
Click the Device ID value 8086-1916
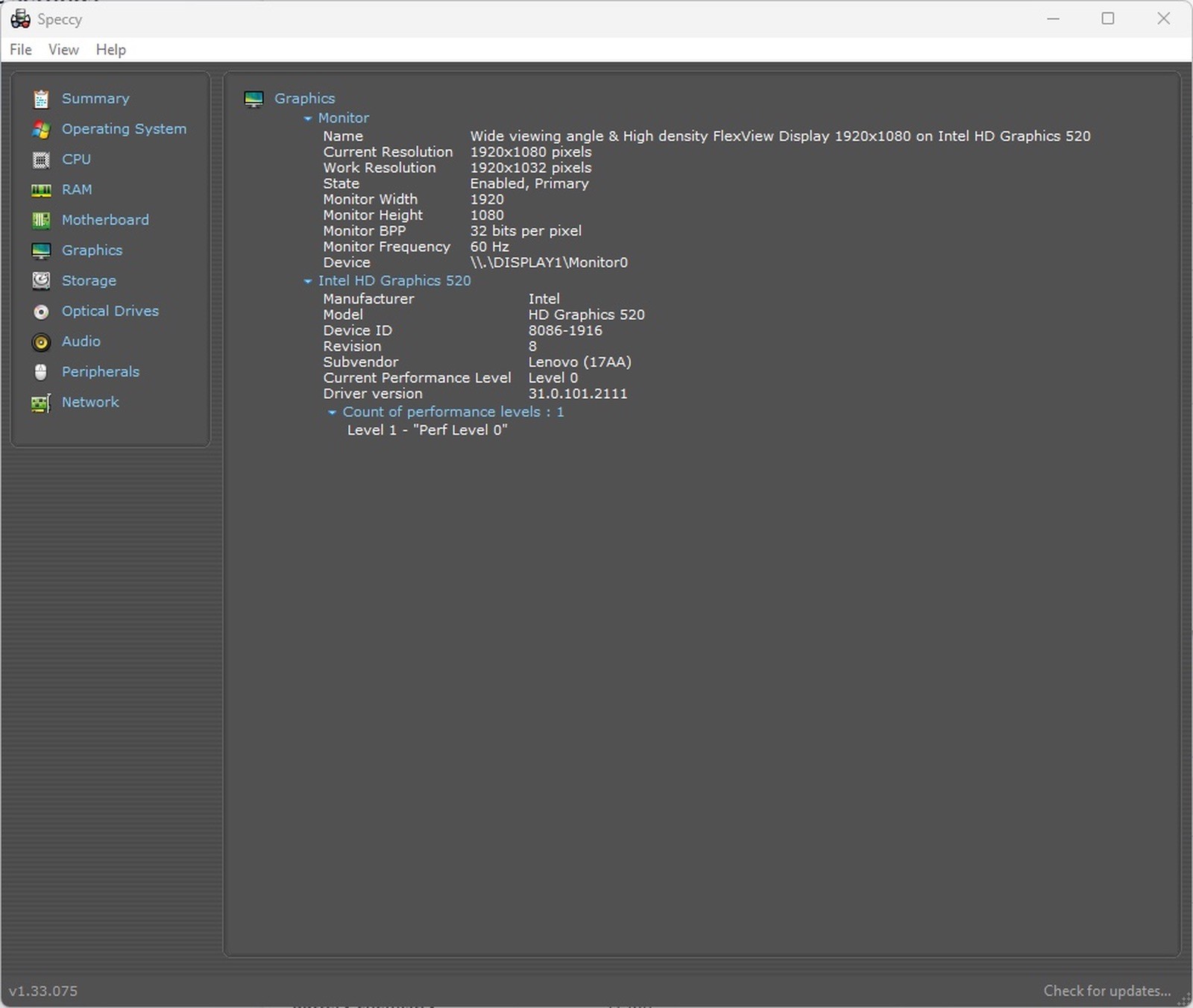click(565, 330)
